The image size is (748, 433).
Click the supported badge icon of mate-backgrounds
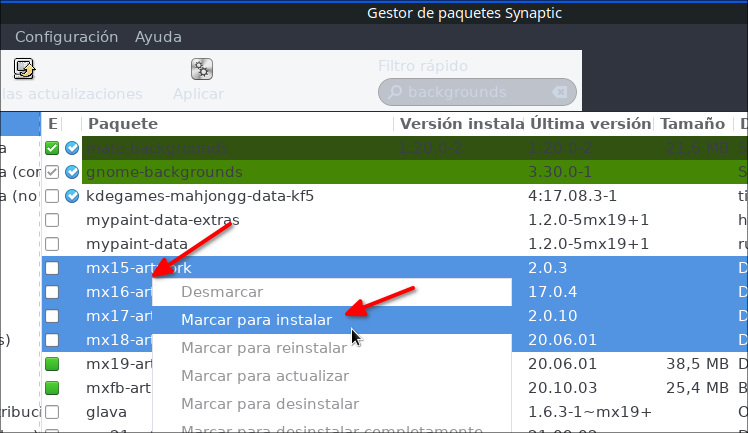(72, 148)
